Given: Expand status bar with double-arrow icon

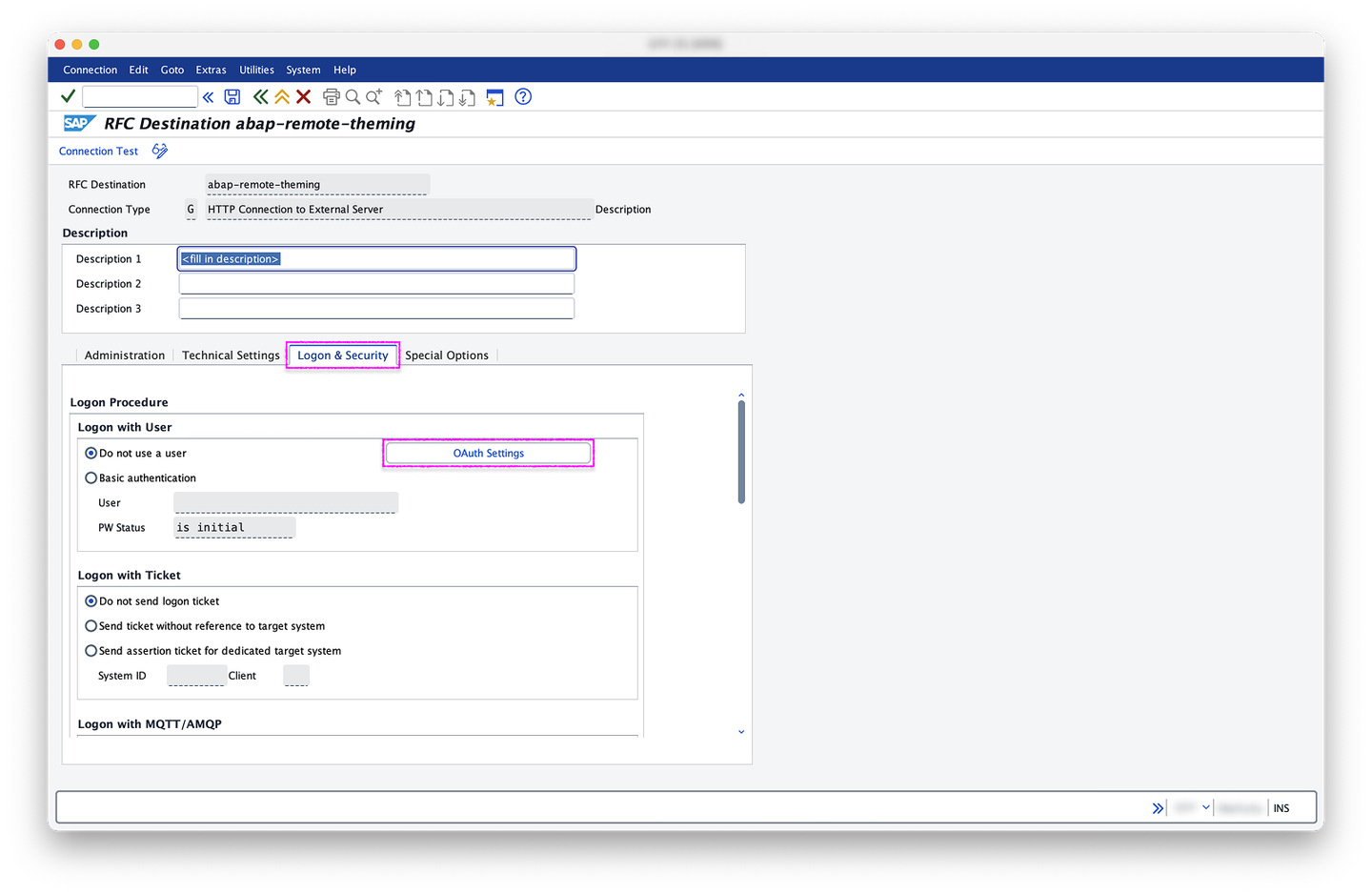Looking at the screenshot, I should [x=1158, y=808].
